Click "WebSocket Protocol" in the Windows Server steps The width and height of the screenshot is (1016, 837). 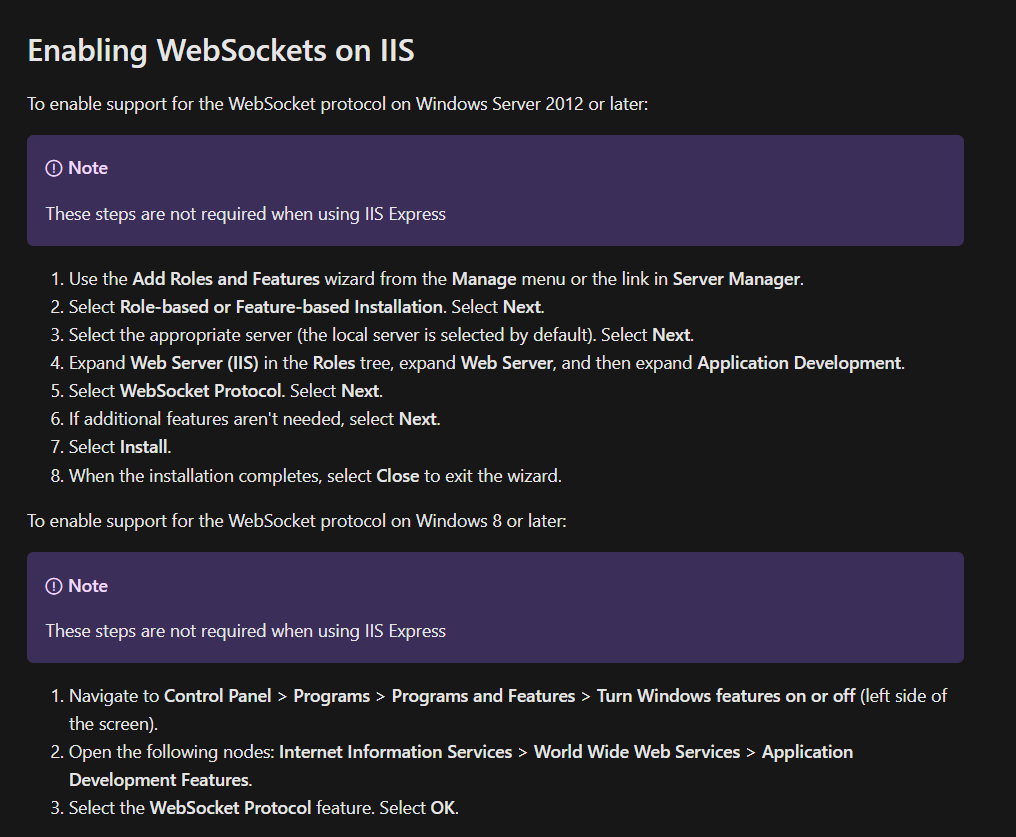coord(200,391)
